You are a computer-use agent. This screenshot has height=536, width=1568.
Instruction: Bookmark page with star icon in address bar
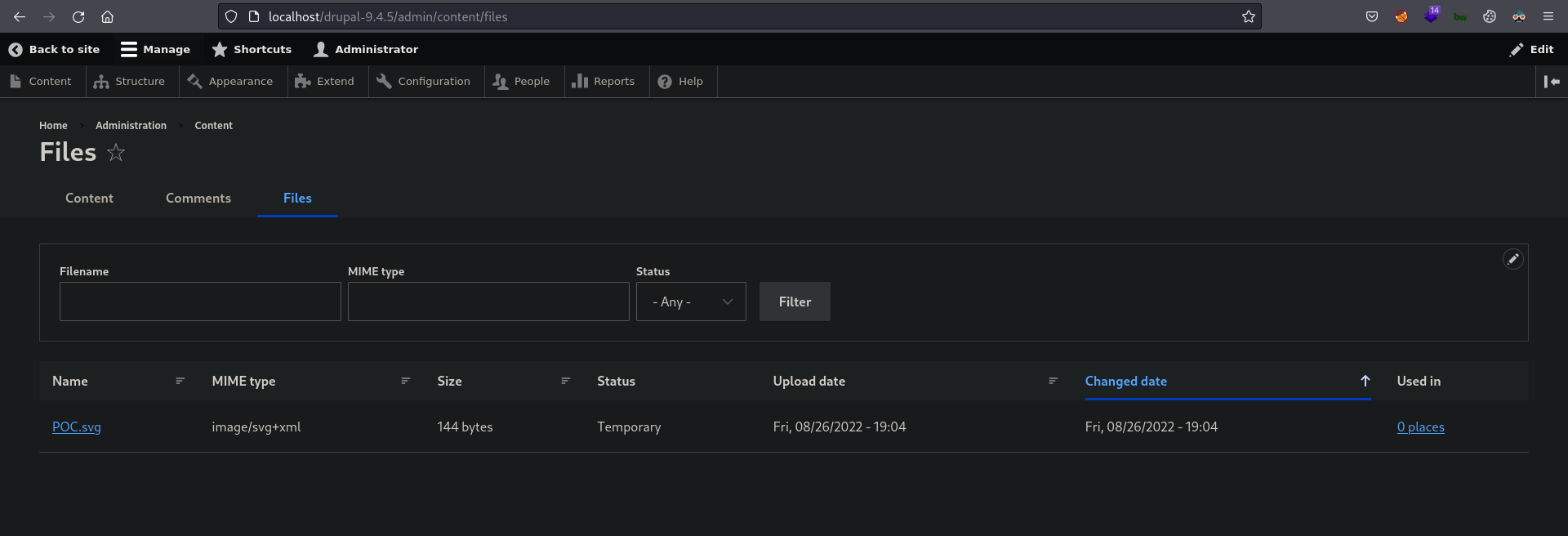pyautogui.click(x=1248, y=16)
